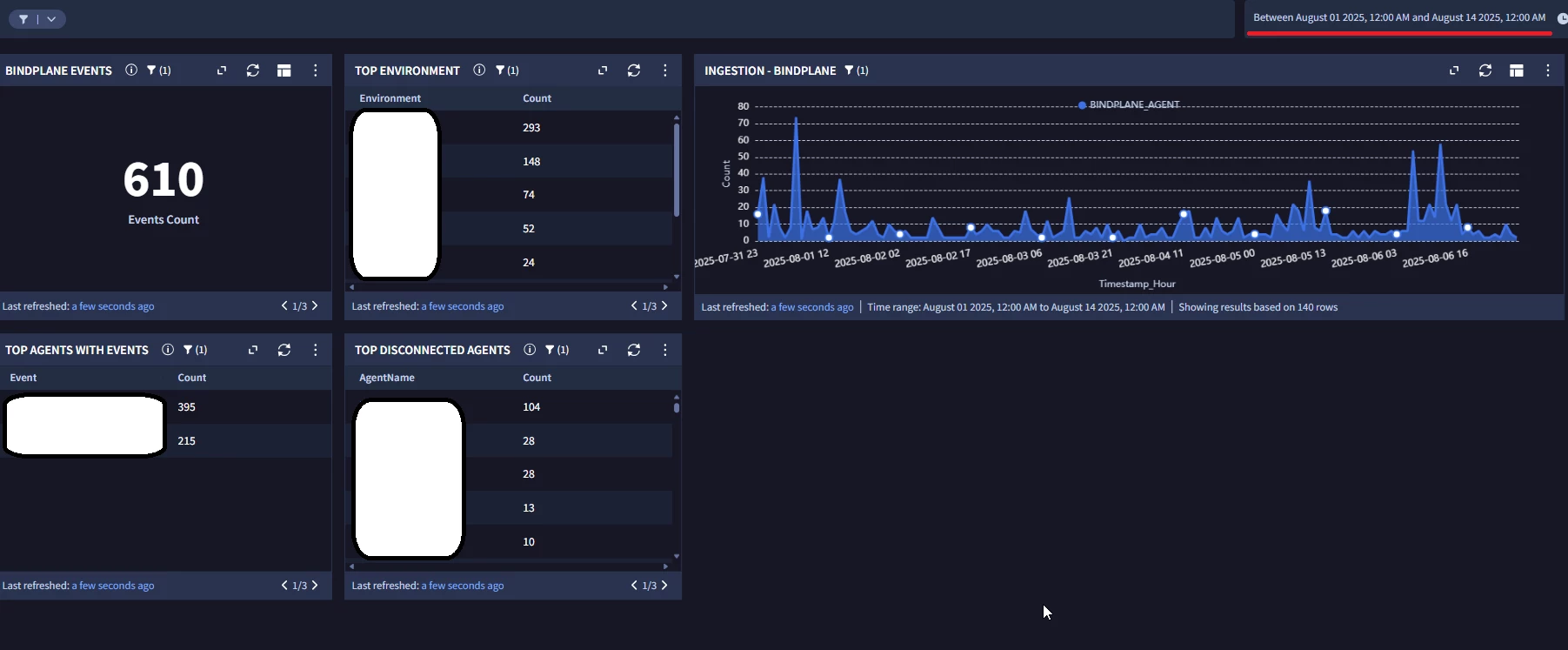
Task: Select count 13 in Top Disconnected Agents
Action: pos(529,508)
